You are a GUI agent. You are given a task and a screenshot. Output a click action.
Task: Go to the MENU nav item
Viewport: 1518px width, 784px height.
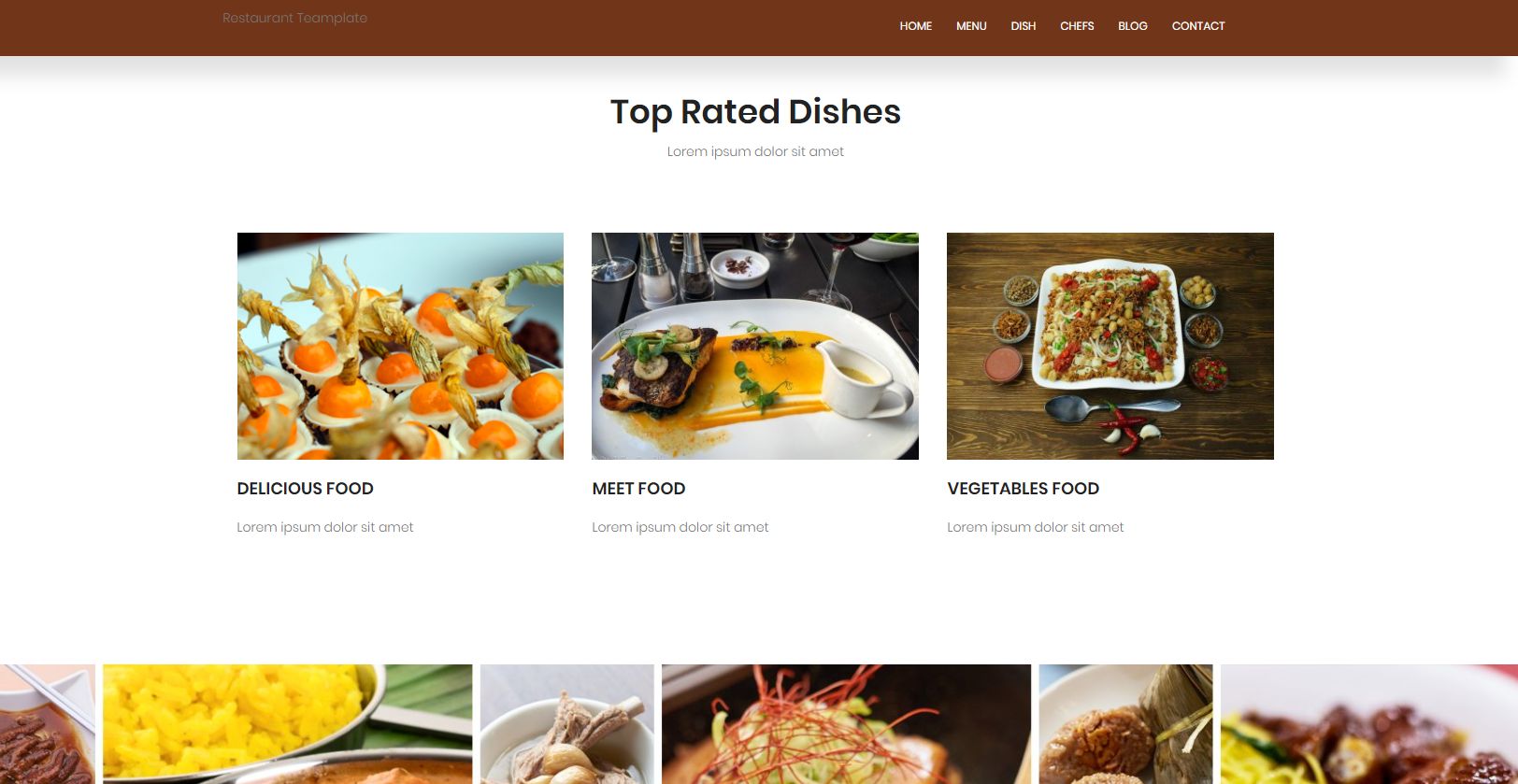(971, 26)
